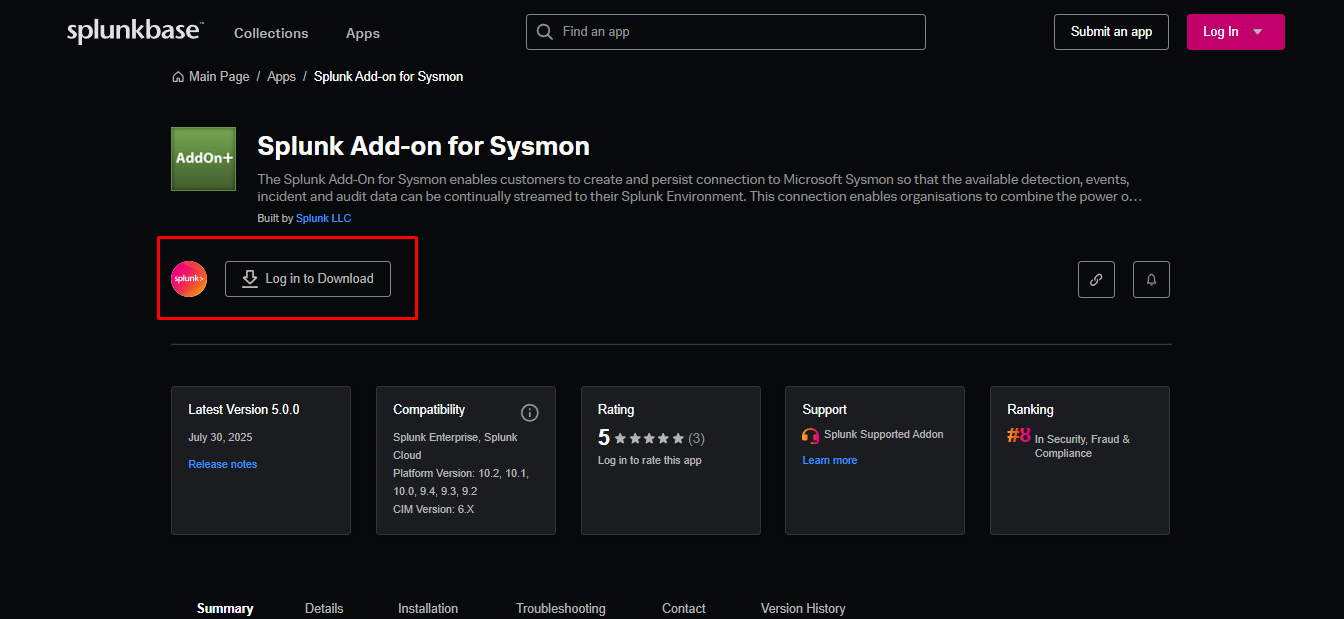Focus the Find an app search field
1344x619 pixels.
[726, 32]
